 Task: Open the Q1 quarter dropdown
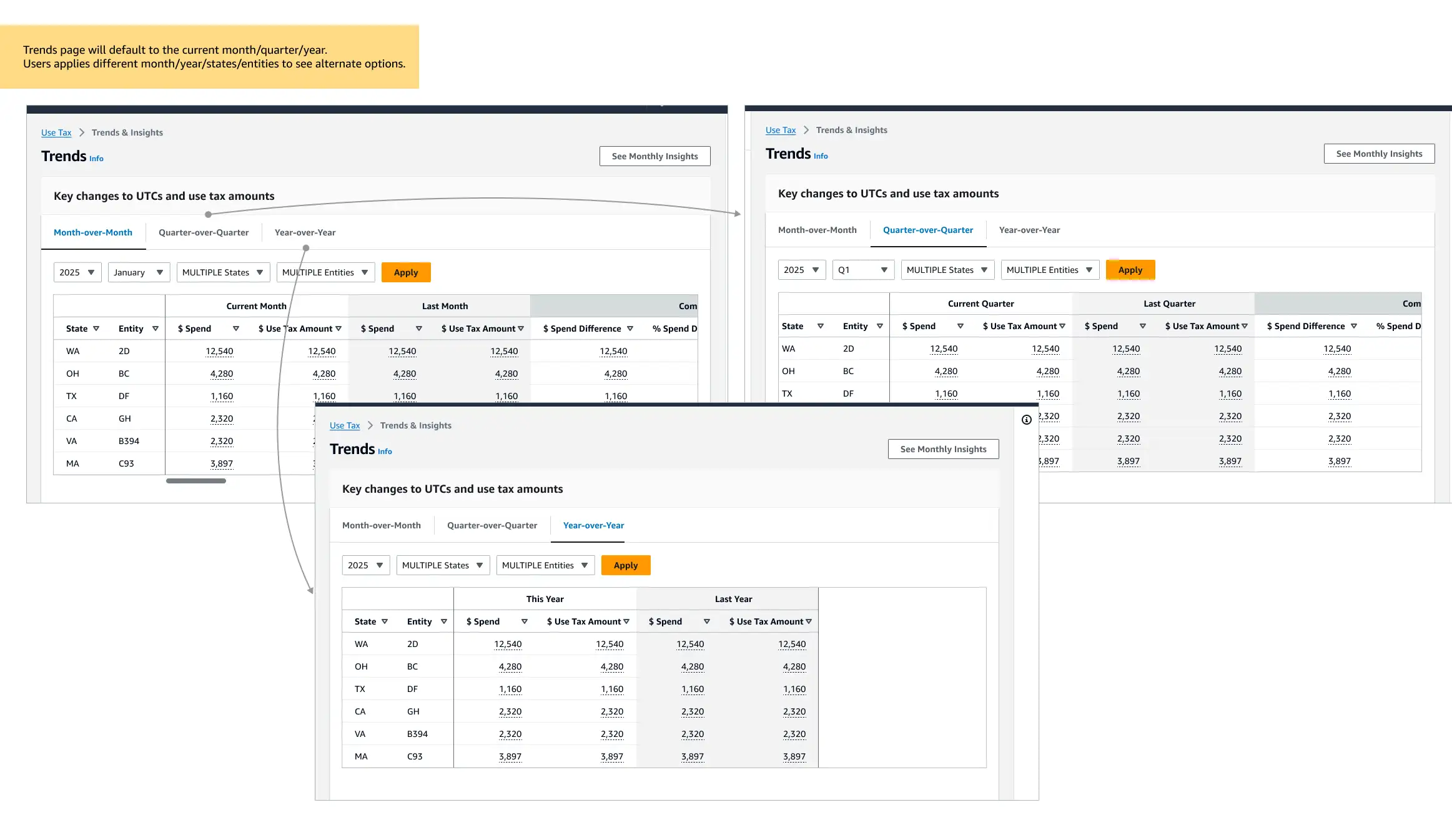pos(862,270)
